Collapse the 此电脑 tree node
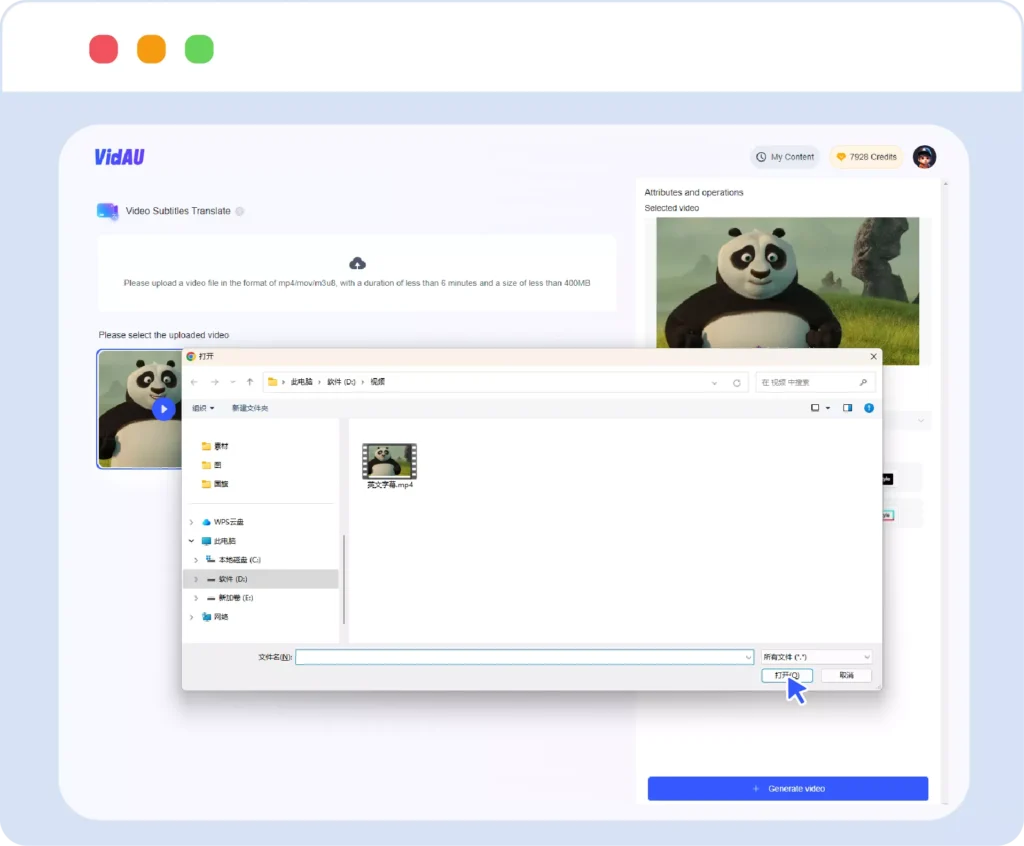 pyautogui.click(x=191, y=541)
